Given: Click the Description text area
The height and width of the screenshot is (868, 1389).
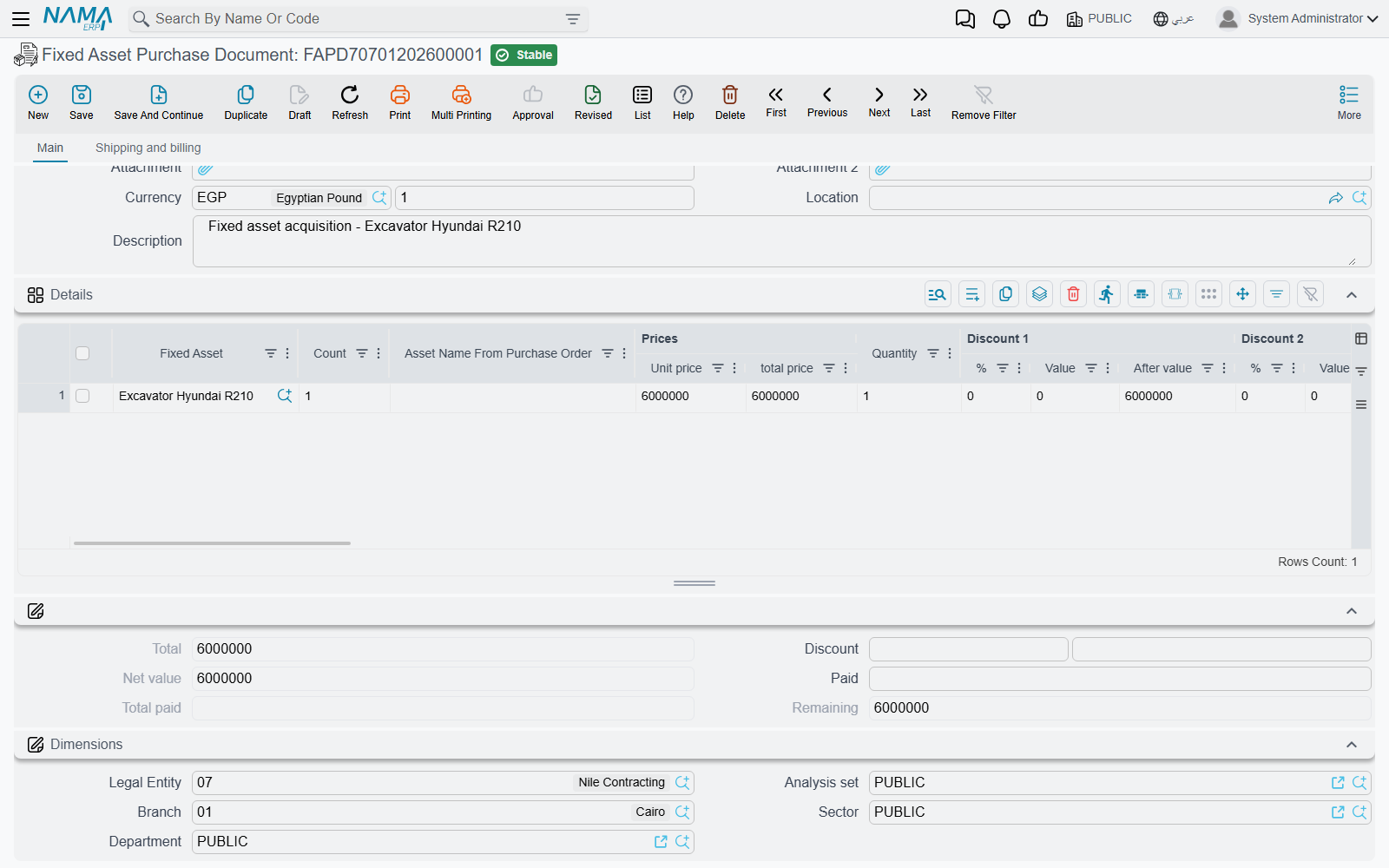Looking at the screenshot, I should 781,241.
